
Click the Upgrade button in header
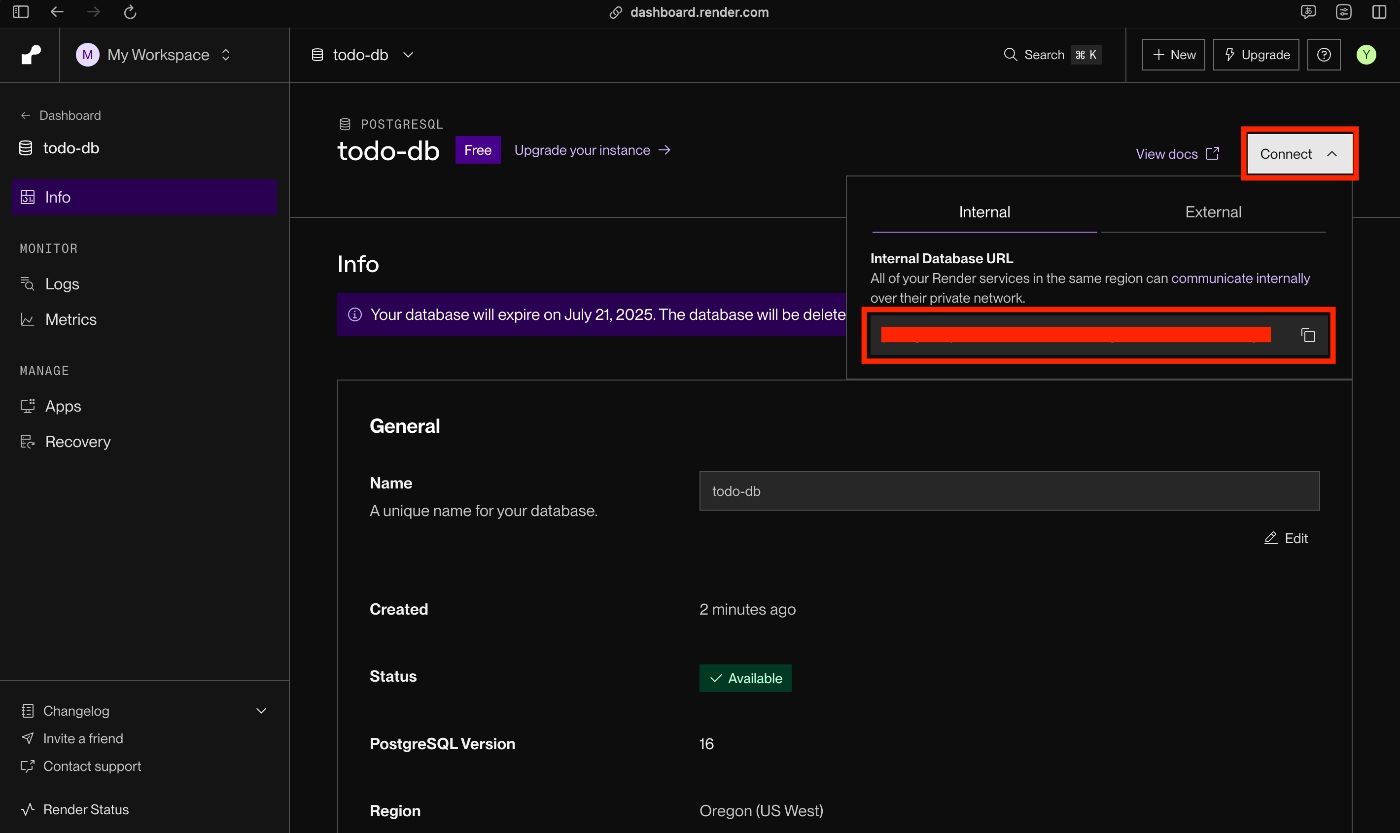point(1256,55)
